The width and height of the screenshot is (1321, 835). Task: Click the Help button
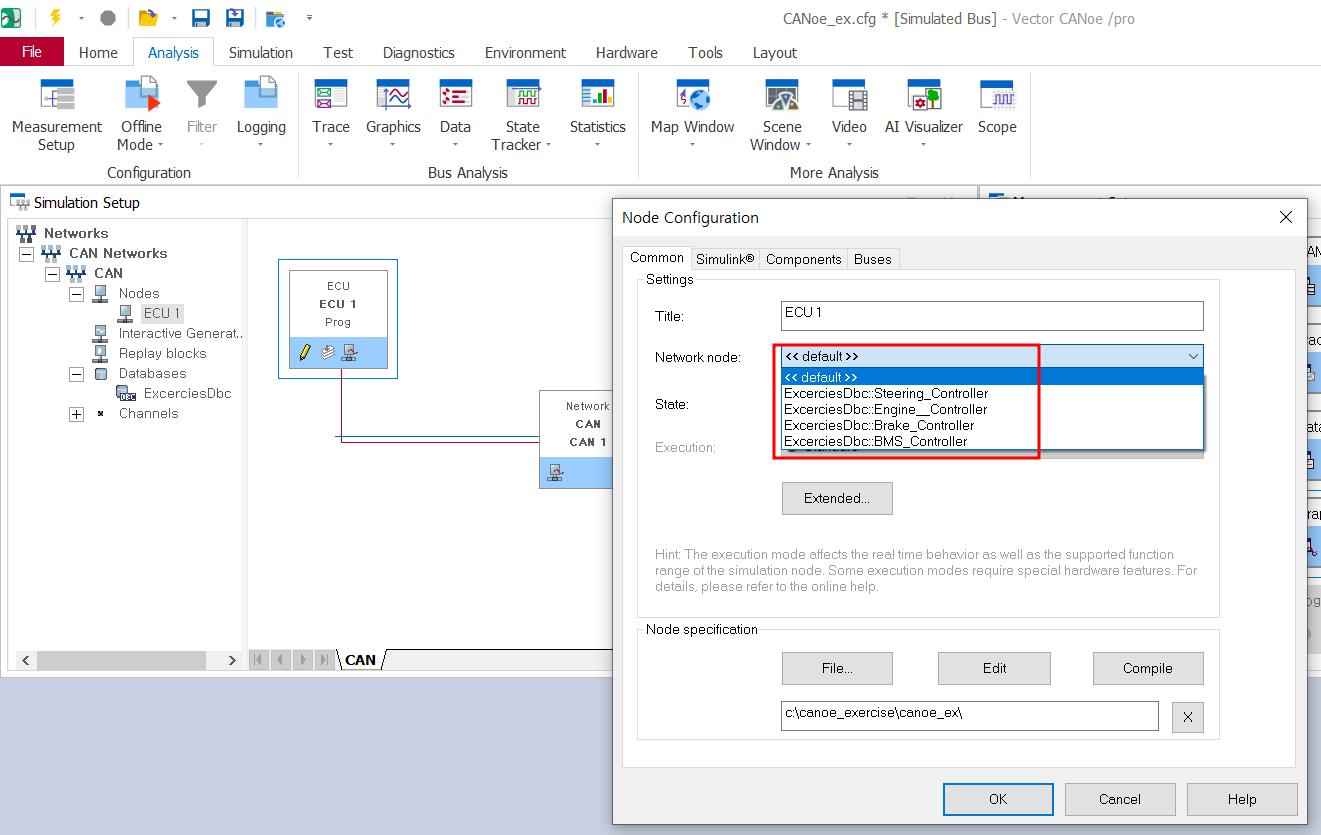coord(1241,799)
